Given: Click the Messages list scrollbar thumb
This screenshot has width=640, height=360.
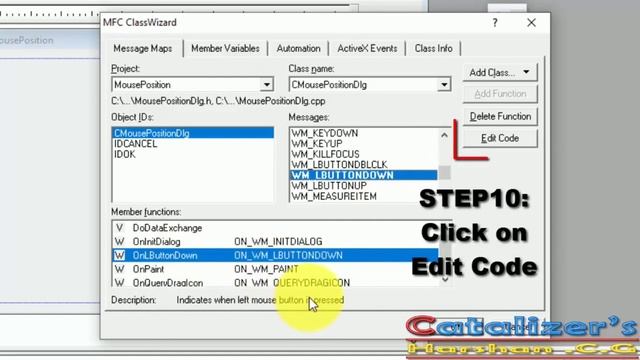Looking at the screenshot, I should (444, 172).
